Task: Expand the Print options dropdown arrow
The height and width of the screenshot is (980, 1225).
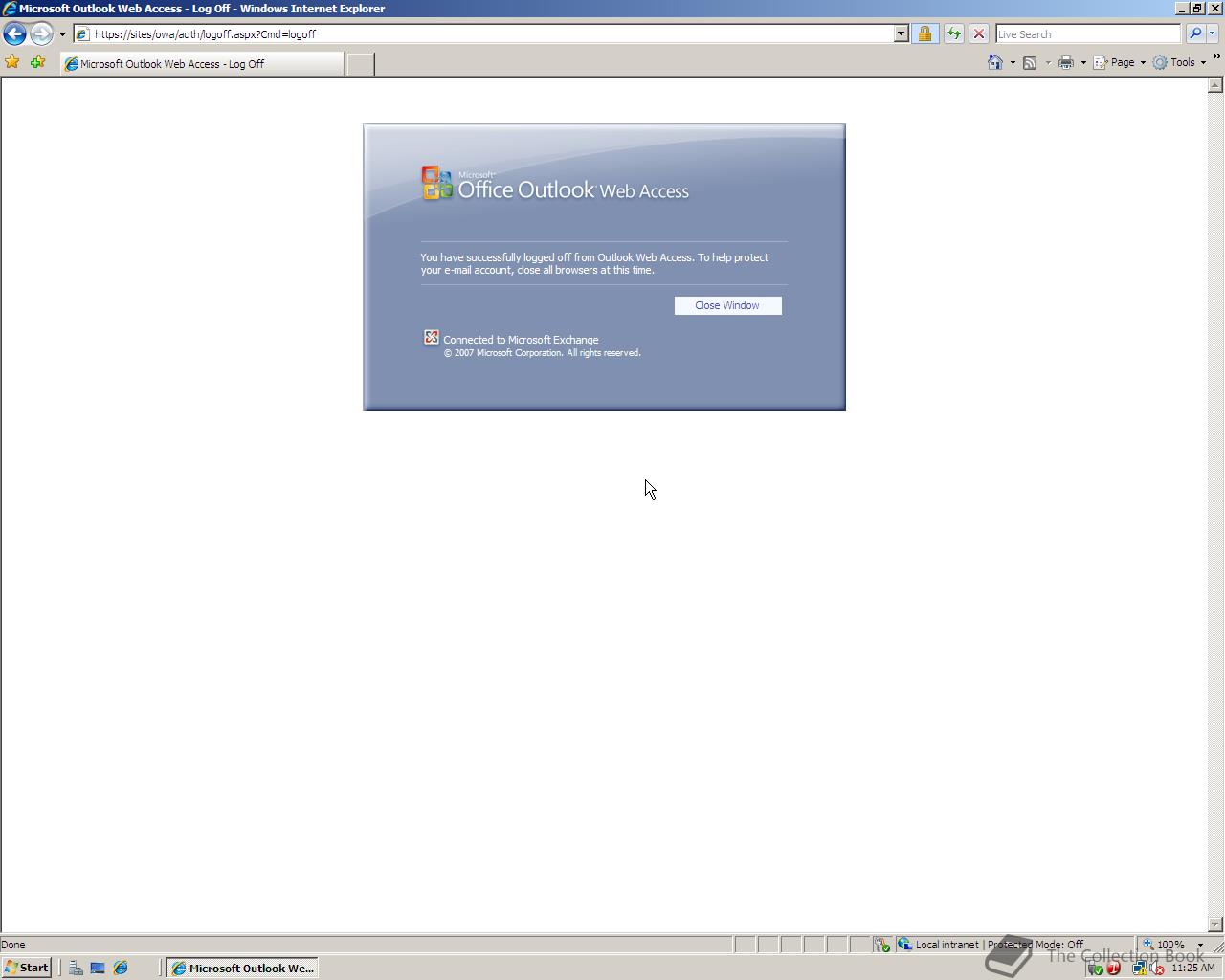Action: click(1083, 63)
